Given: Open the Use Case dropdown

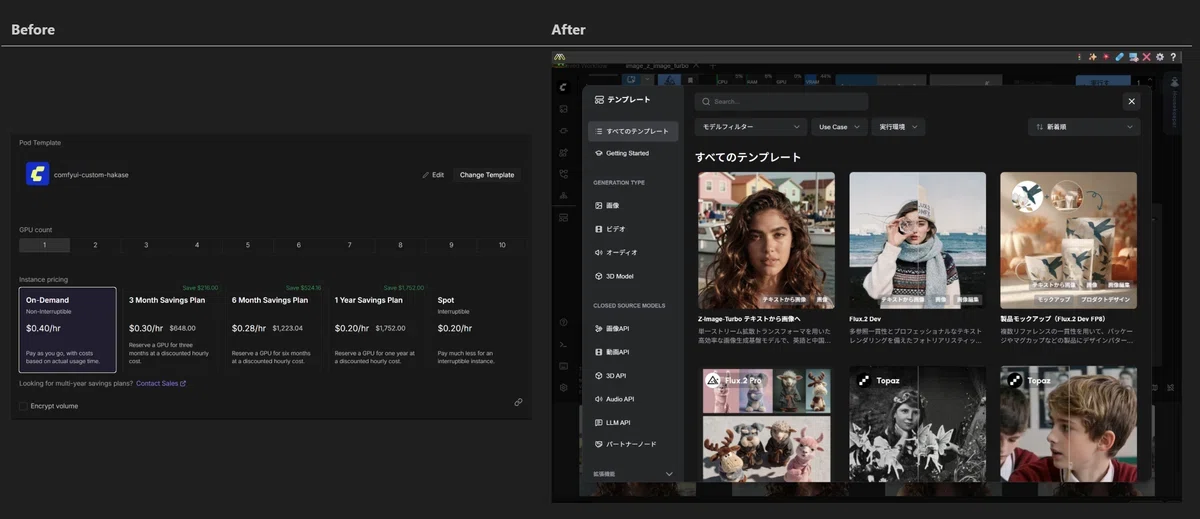Looking at the screenshot, I should pos(839,127).
